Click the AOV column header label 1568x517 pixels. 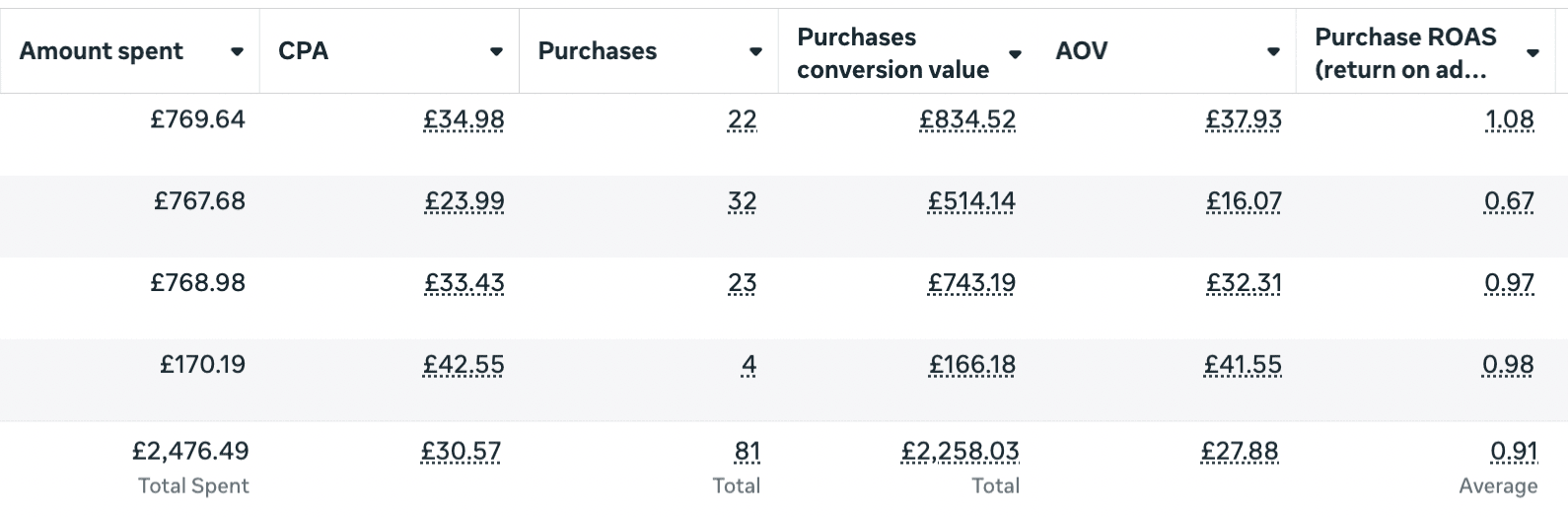coord(1082,51)
